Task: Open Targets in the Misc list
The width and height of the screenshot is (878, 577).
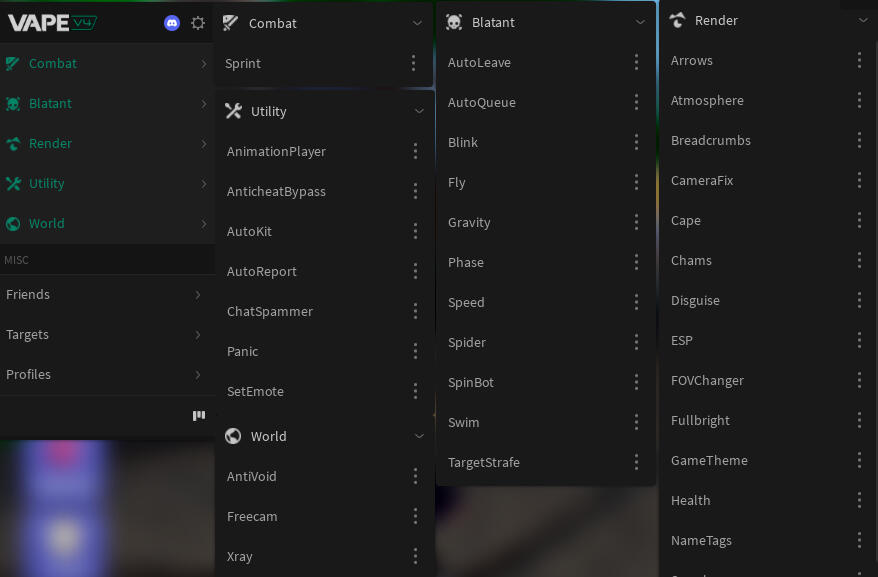Action: coord(106,334)
